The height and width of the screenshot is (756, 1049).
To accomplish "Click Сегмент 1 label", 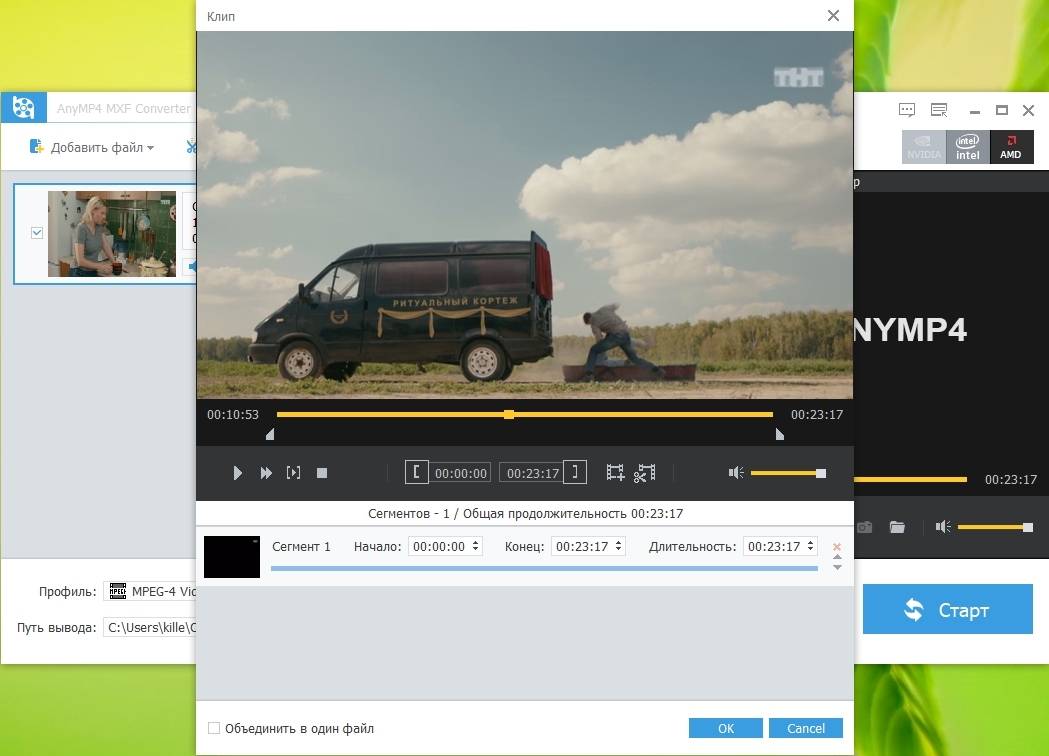I will (301, 547).
